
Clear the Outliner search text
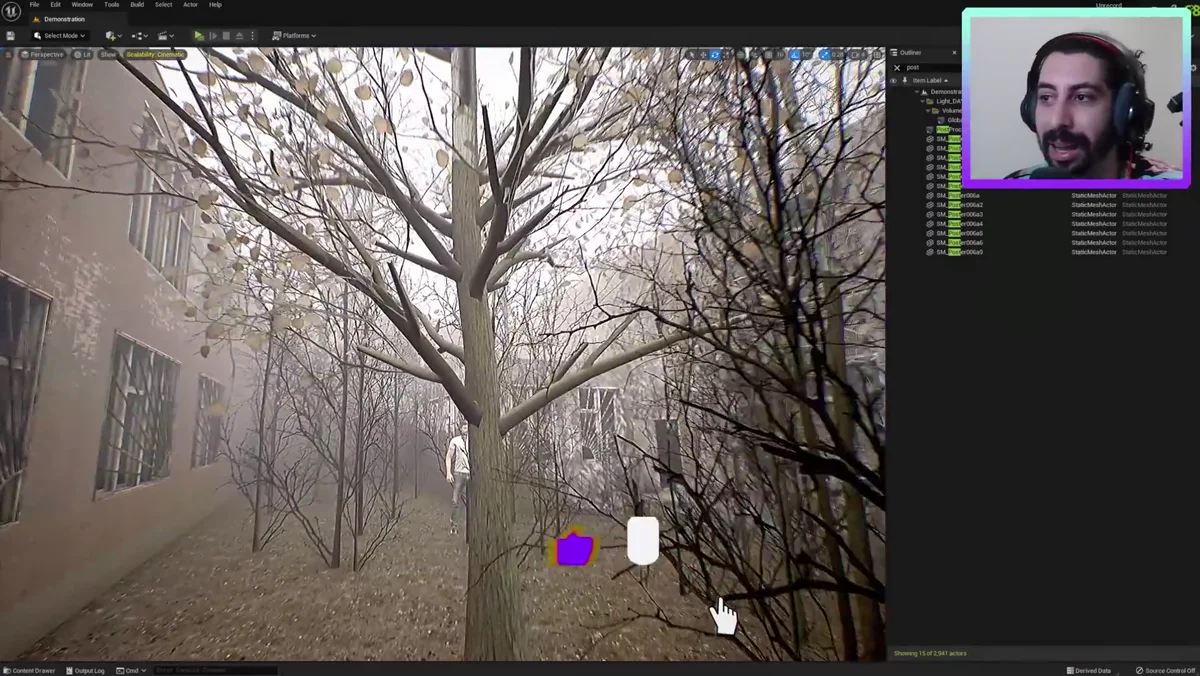(x=897, y=67)
